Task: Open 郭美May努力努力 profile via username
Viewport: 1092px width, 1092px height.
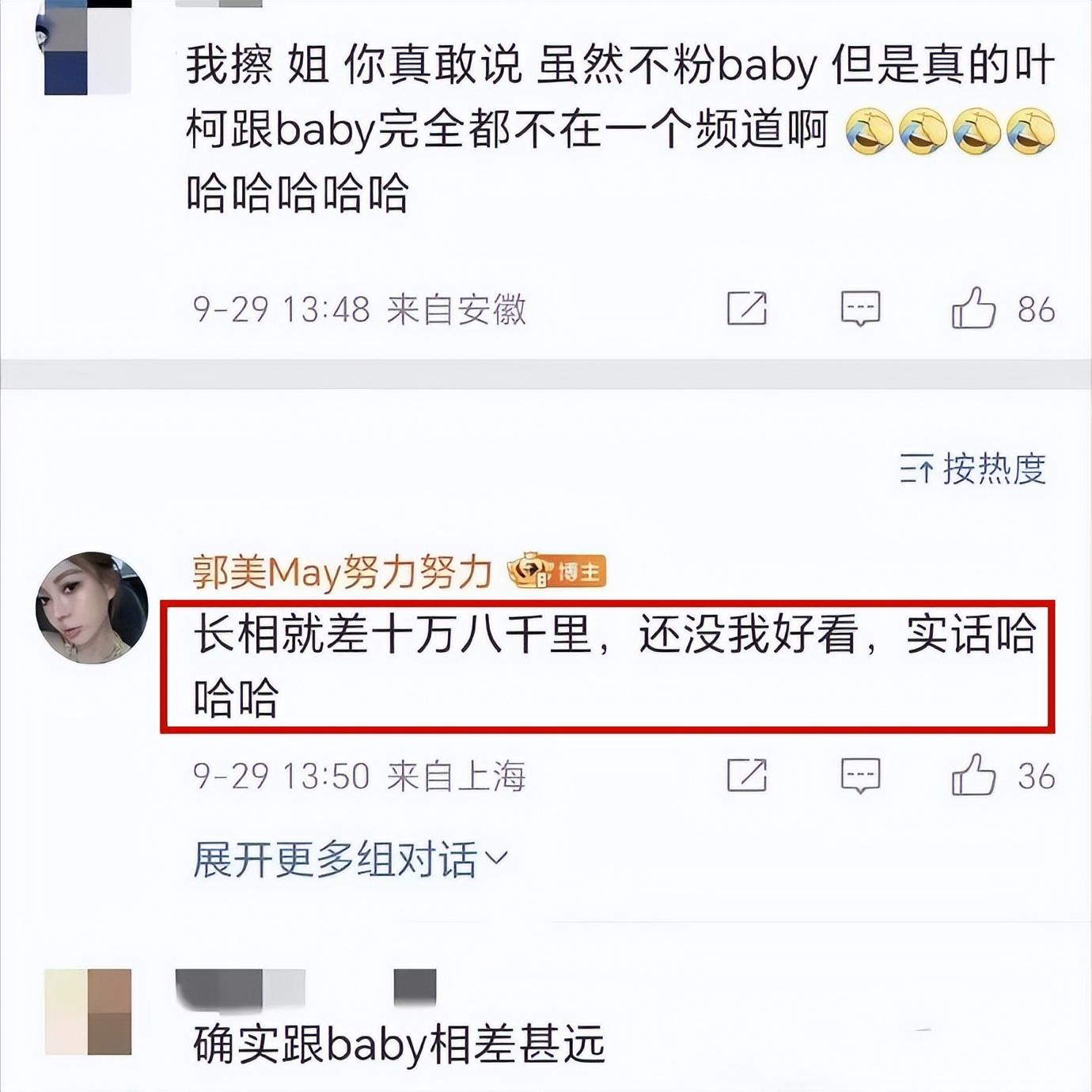Action: (342, 571)
